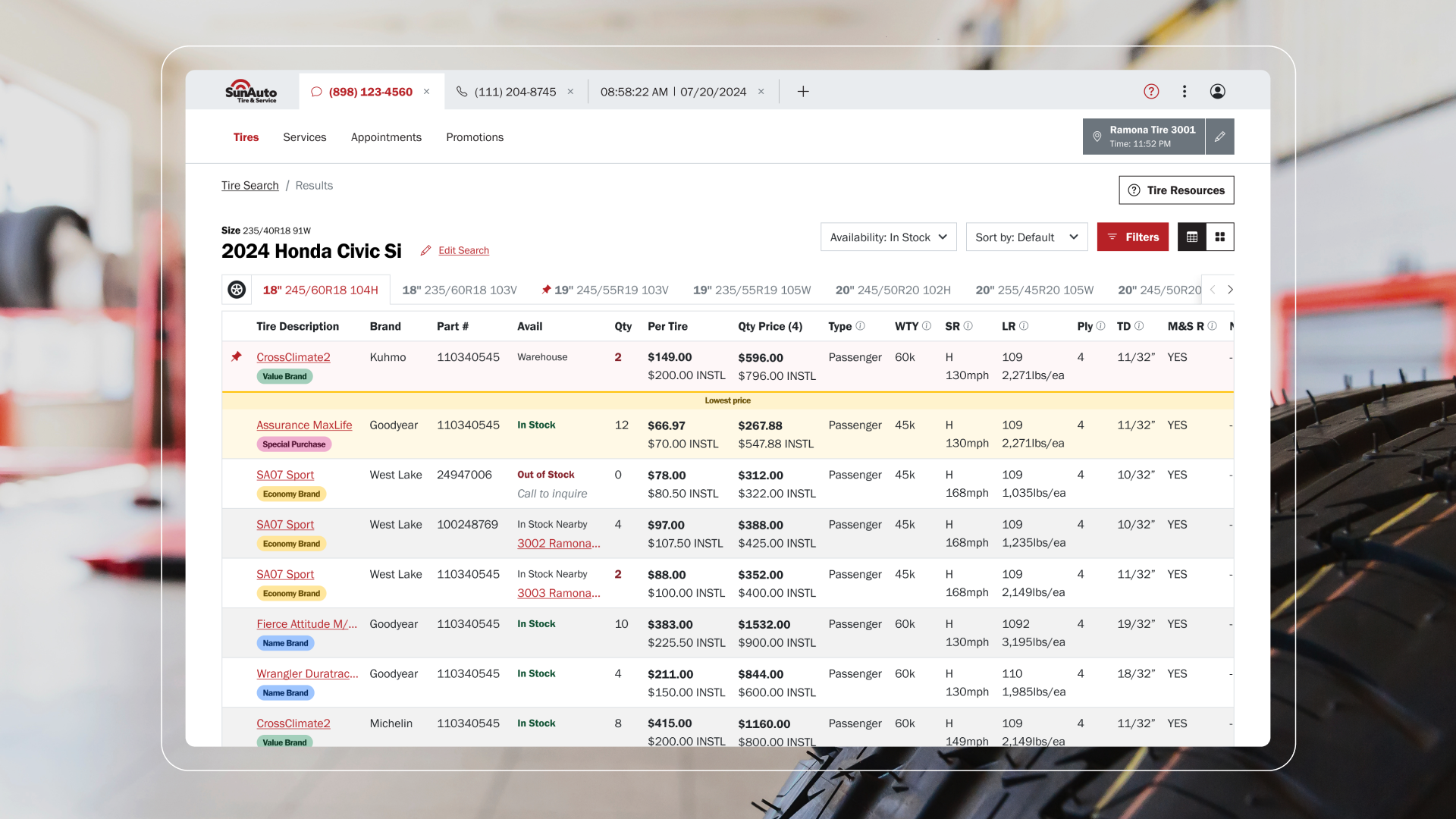
Task: Edit store location with pencil icon
Action: click(x=1219, y=136)
